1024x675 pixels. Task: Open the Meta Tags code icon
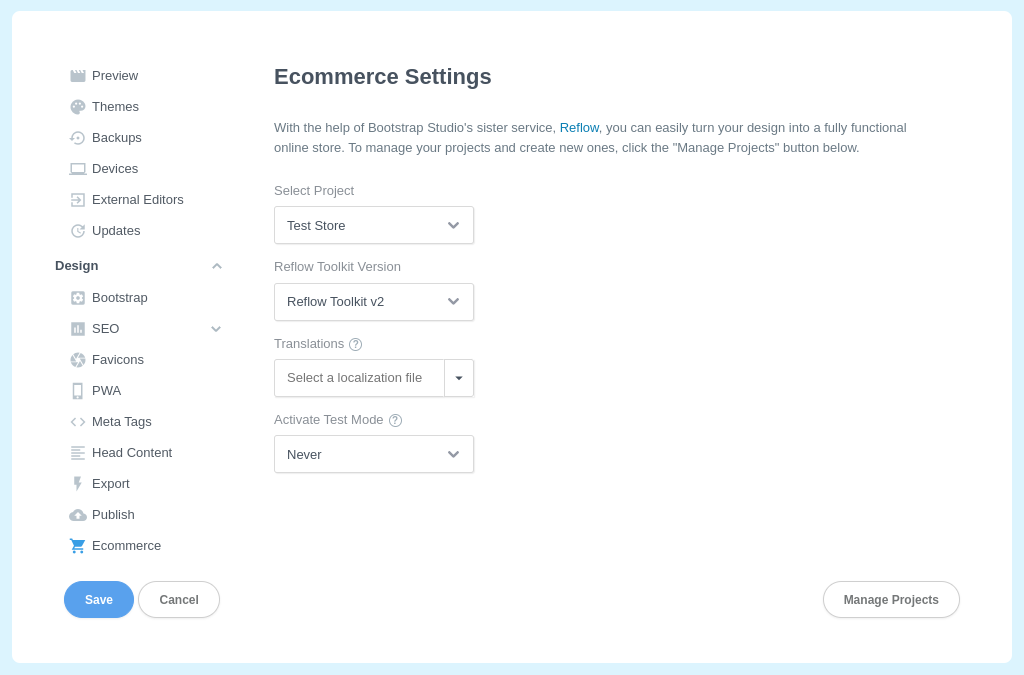[77, 421]
